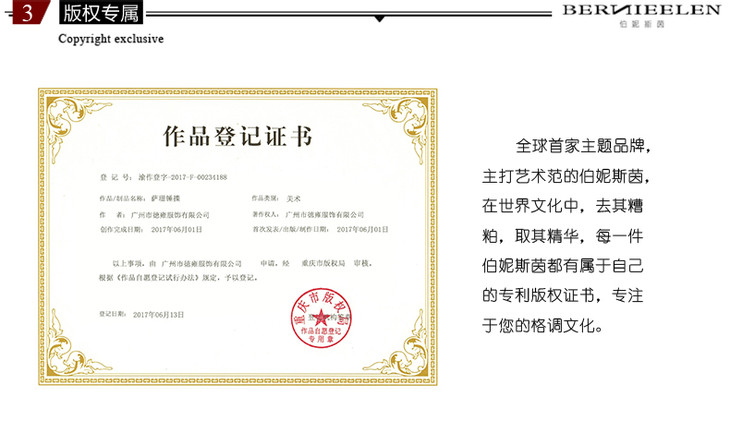Screen dimensions: 730x445
Task: Click the 'Copyright exclusive' subtitle
Action: coord(111,39)
